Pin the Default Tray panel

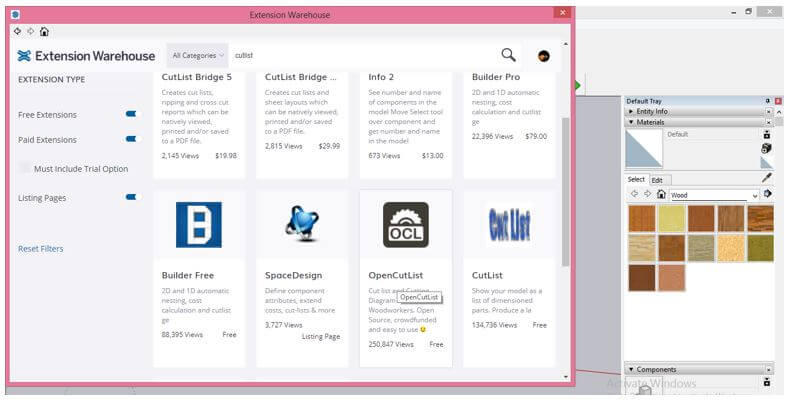tap(768, 101)
